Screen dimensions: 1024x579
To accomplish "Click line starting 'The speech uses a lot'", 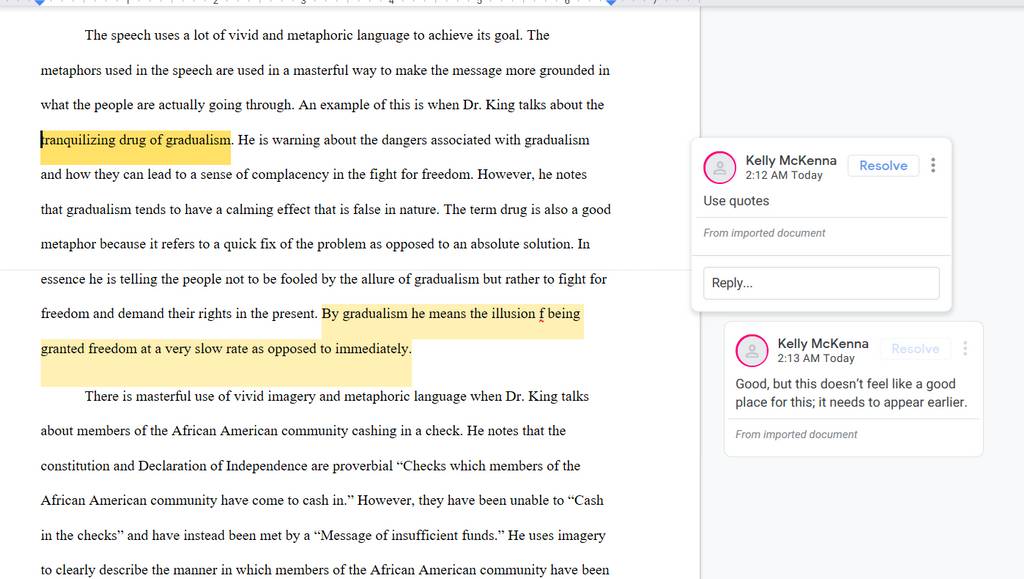I will pyautogui.click(x=317, y=35).
